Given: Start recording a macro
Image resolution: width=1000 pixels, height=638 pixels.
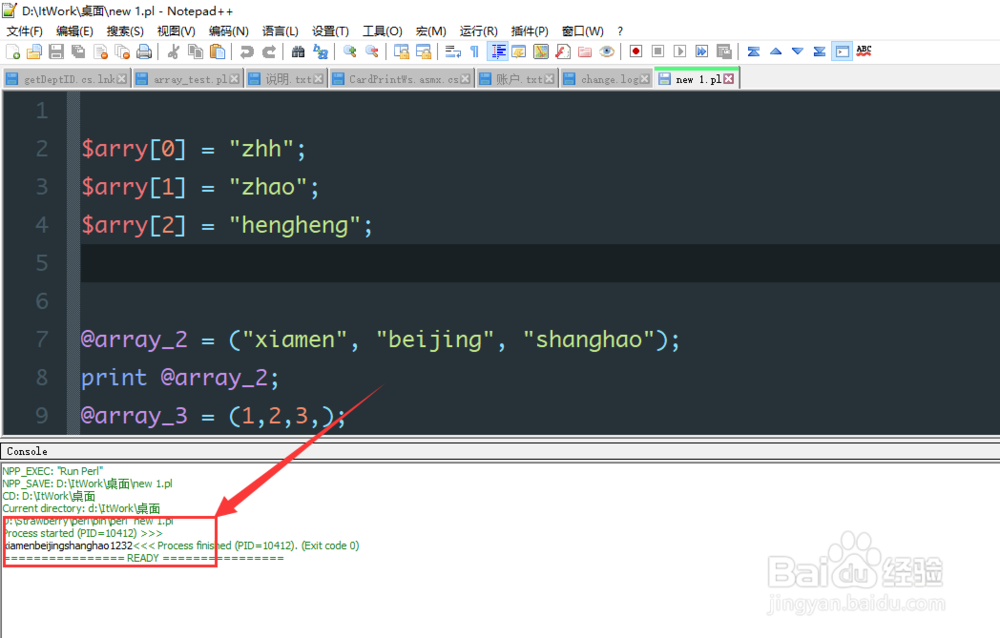Looking at the screenshot, I should click(635, 50).
